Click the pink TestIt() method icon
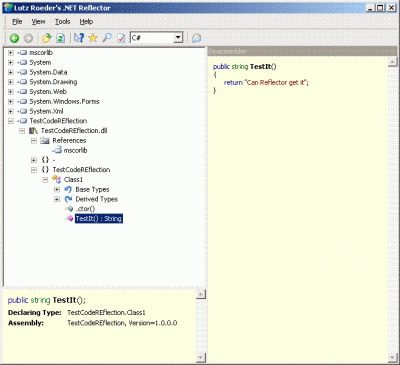This screenshot has width=400, height=365. [69, 219]
